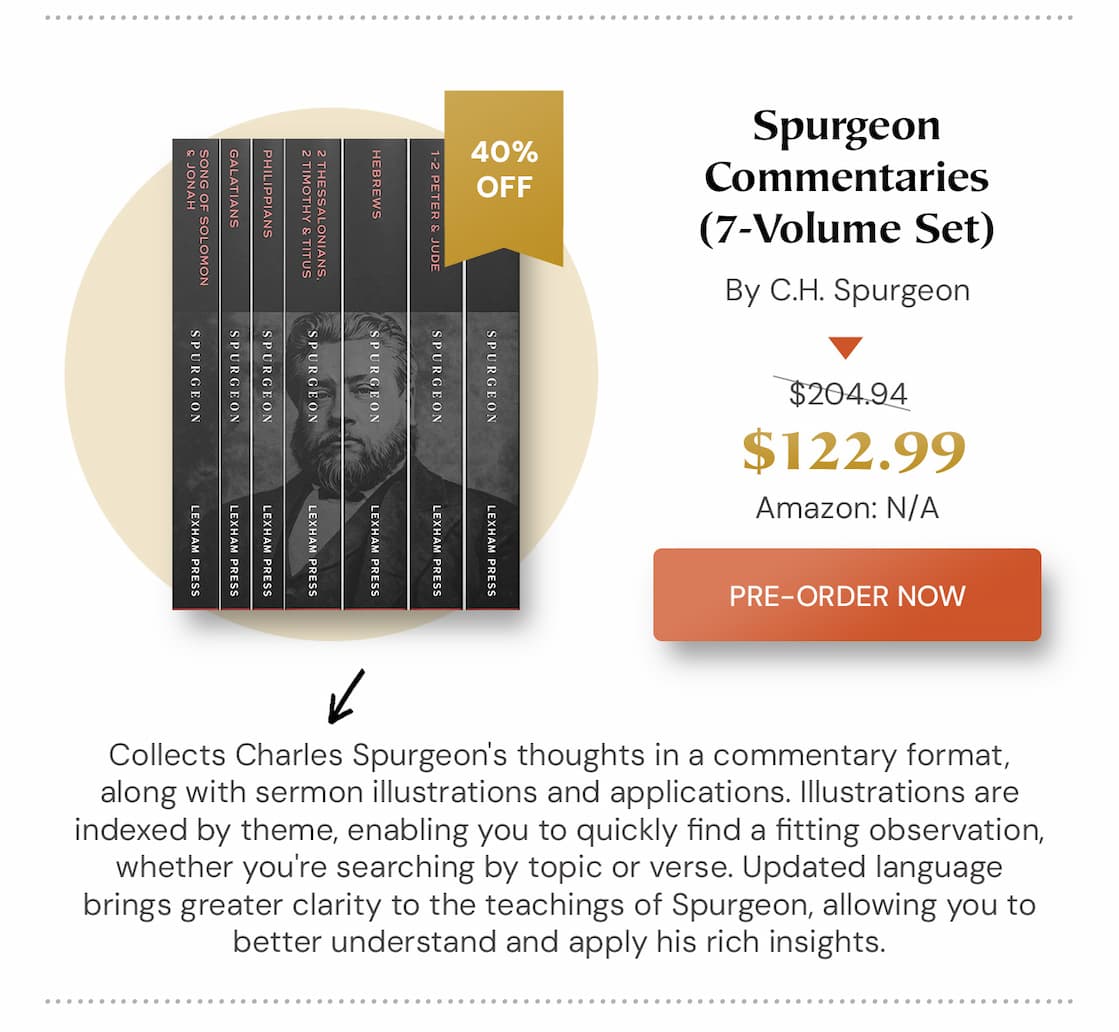Click the PRE-ORDER NOW button
Viewport: 1119px width, 1032px height.
pos(847,596)
